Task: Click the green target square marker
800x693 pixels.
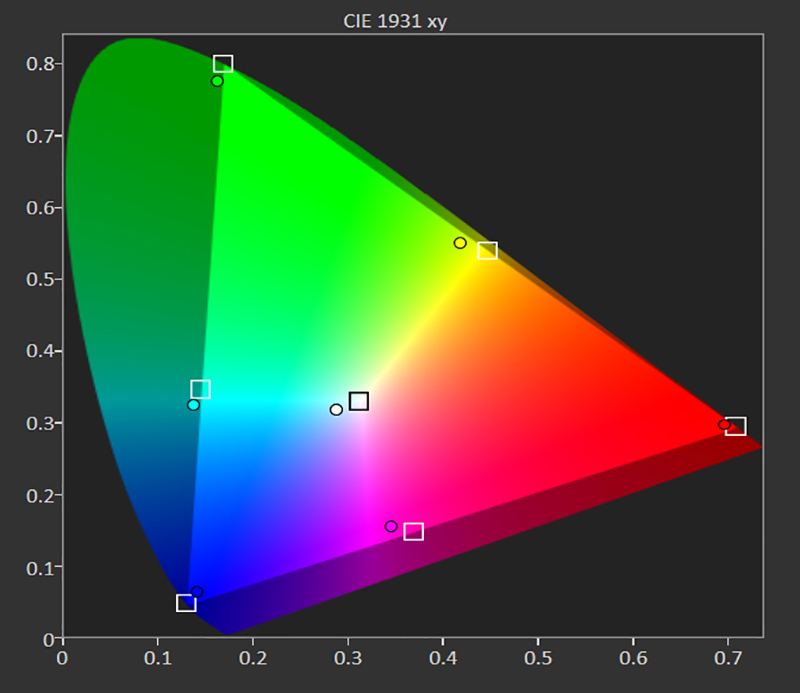Action: click(x=223, y=64)
